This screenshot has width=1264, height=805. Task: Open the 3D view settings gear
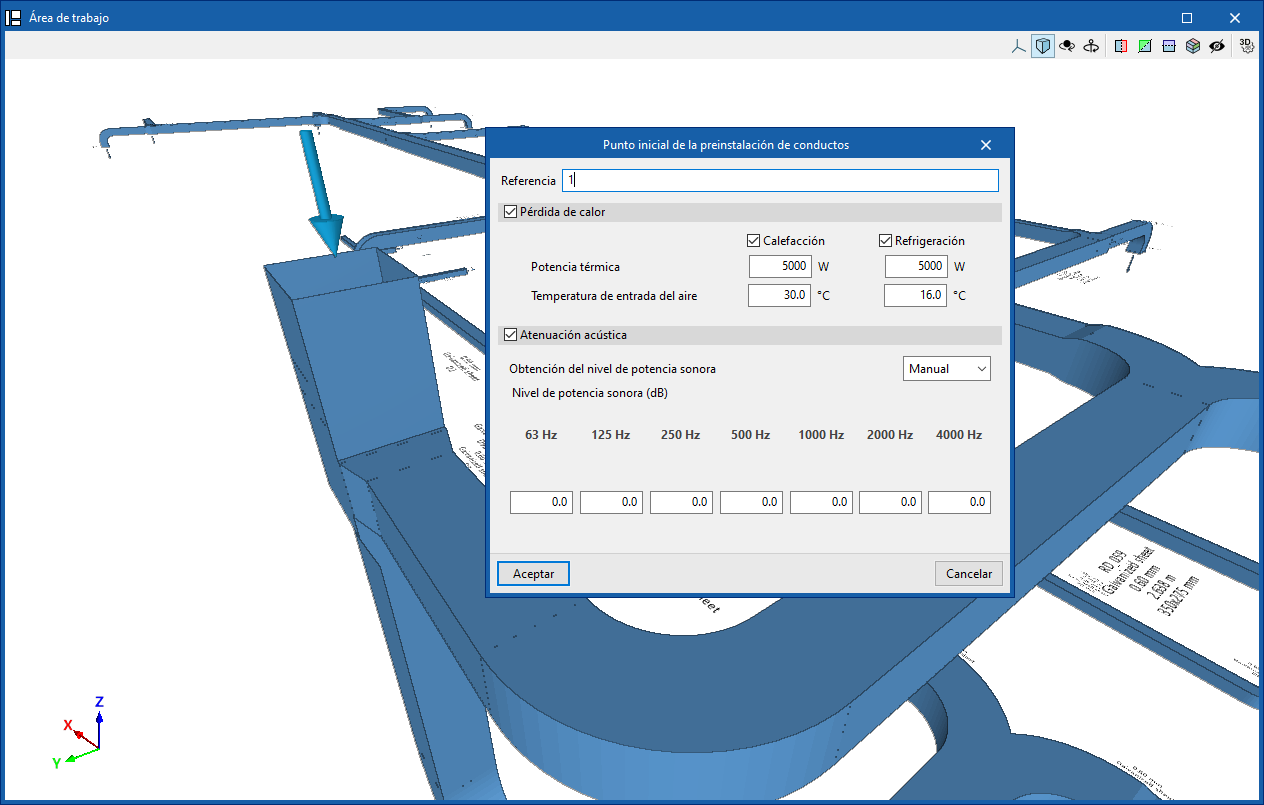point(1247,46)
